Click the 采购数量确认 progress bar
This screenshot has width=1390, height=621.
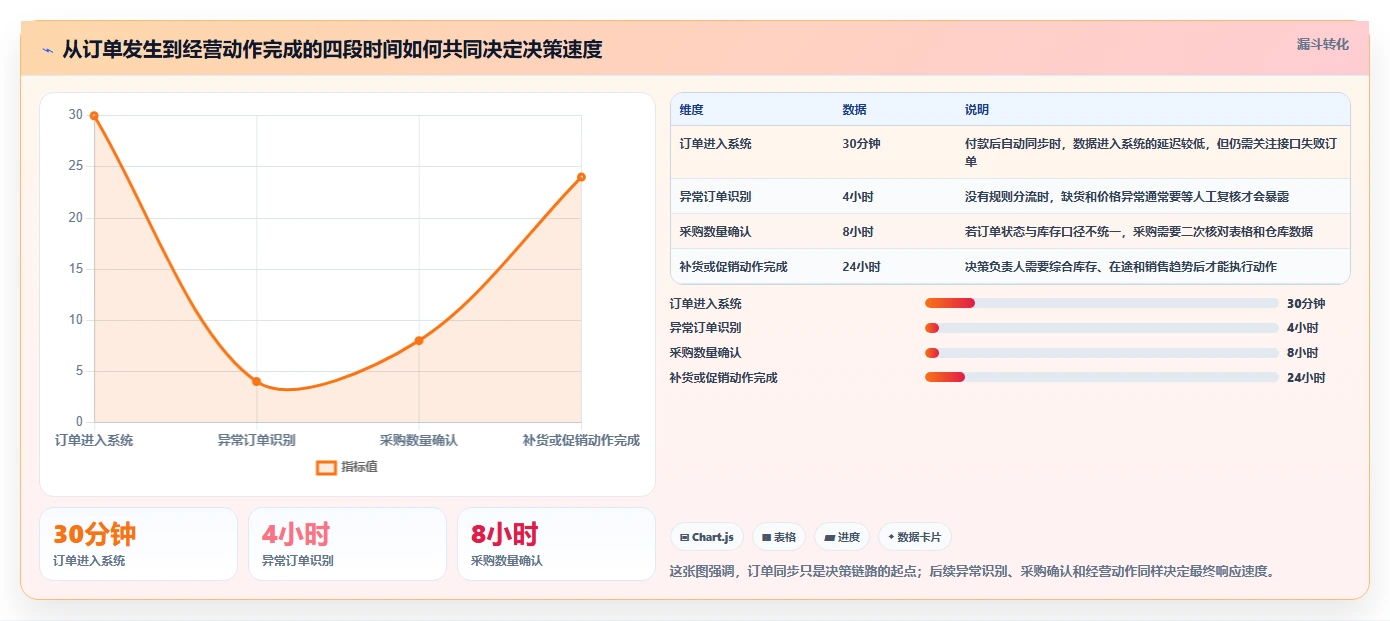click(1102, 352)
